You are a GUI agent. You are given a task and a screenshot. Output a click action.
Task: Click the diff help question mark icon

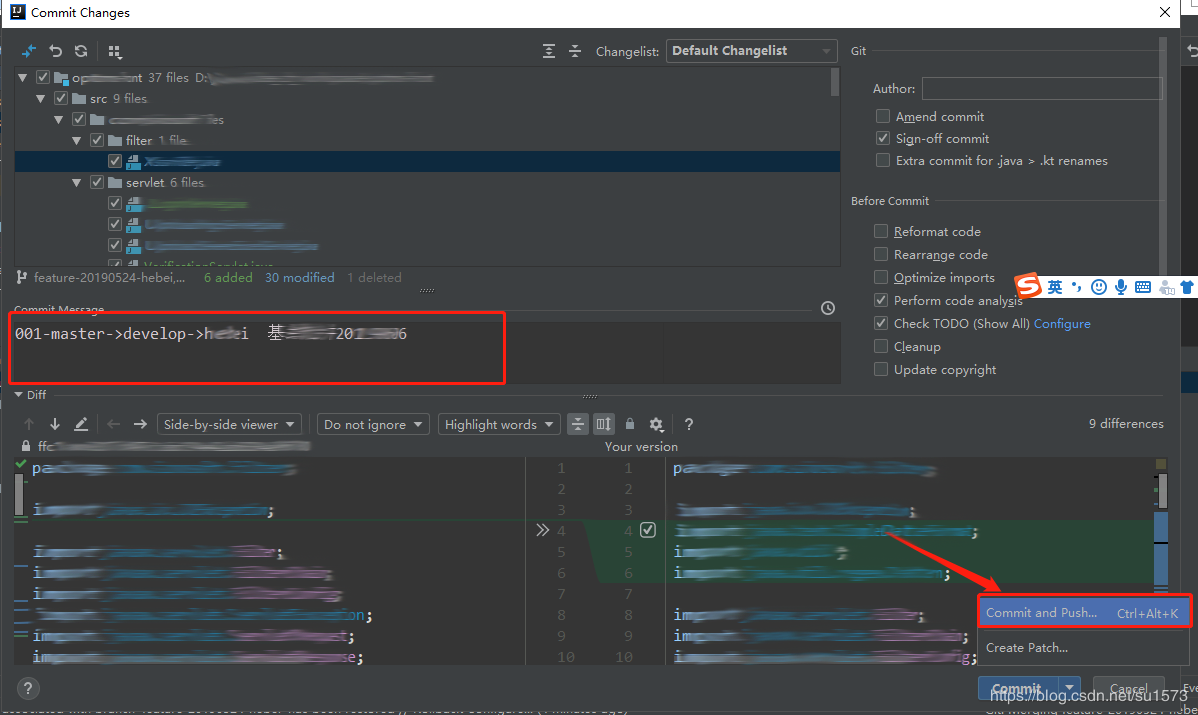(689, 424)
